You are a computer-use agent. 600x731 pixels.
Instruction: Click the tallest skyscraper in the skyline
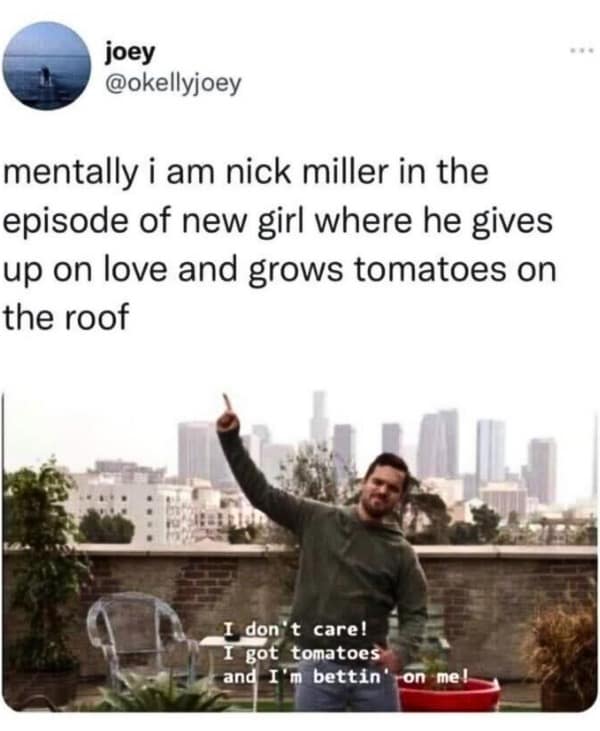[319, 420]
